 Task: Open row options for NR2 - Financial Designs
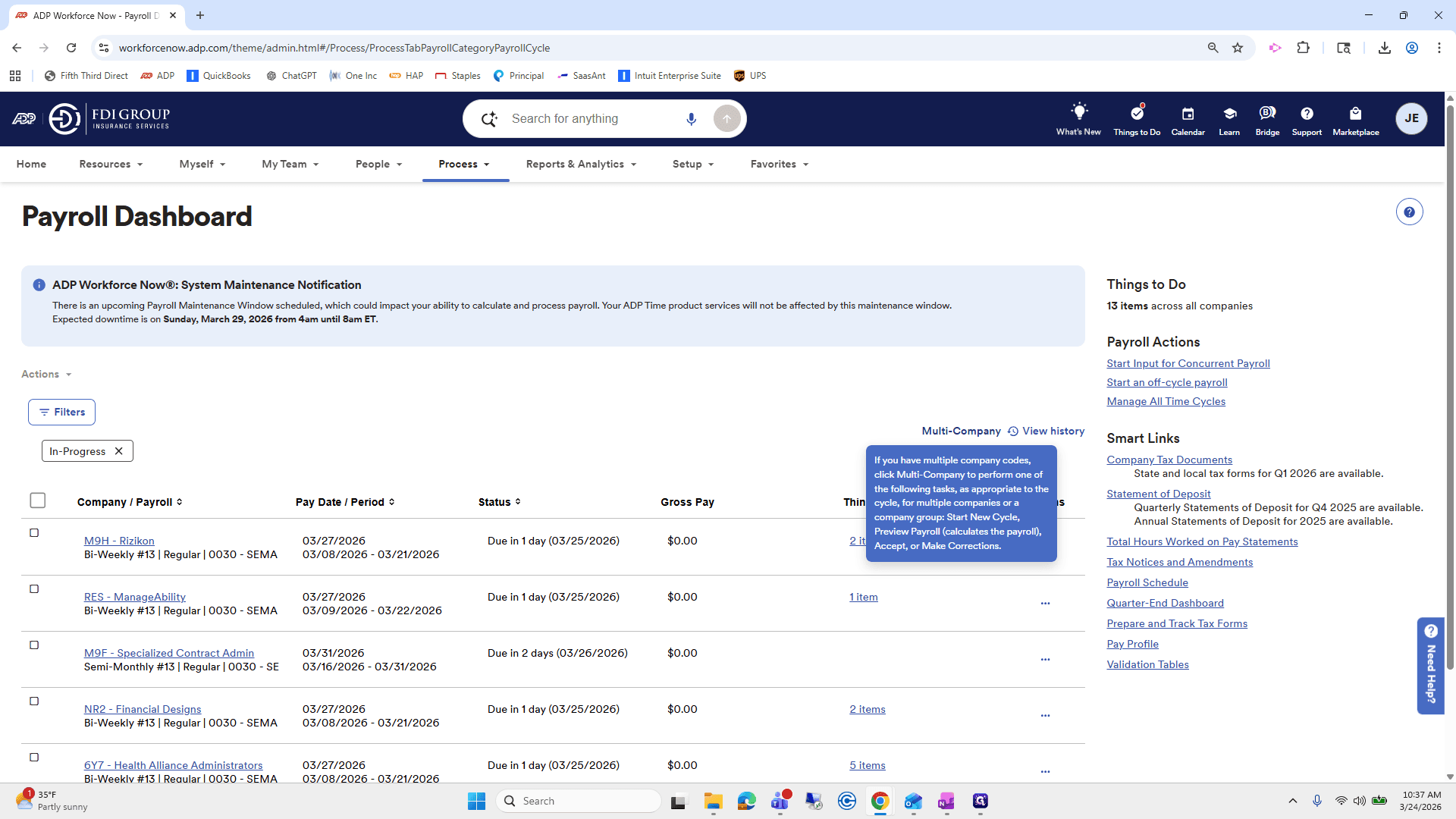point(1045,716)
